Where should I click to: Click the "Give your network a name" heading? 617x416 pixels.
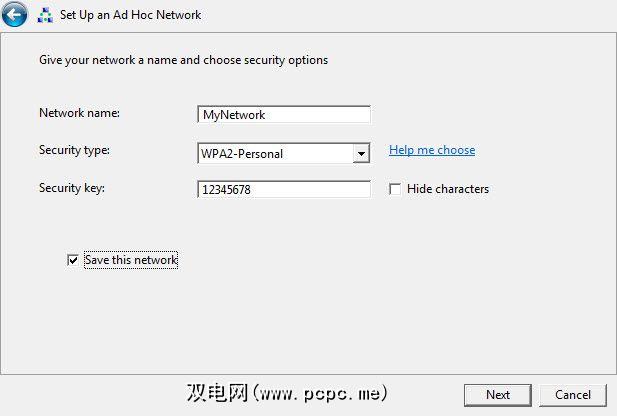point(183,60)
